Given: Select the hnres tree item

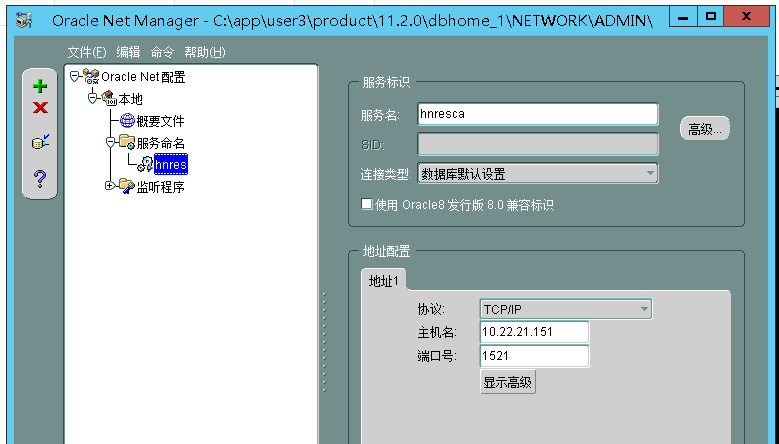Looking at the screenshot, I should (x=171, y=164).
